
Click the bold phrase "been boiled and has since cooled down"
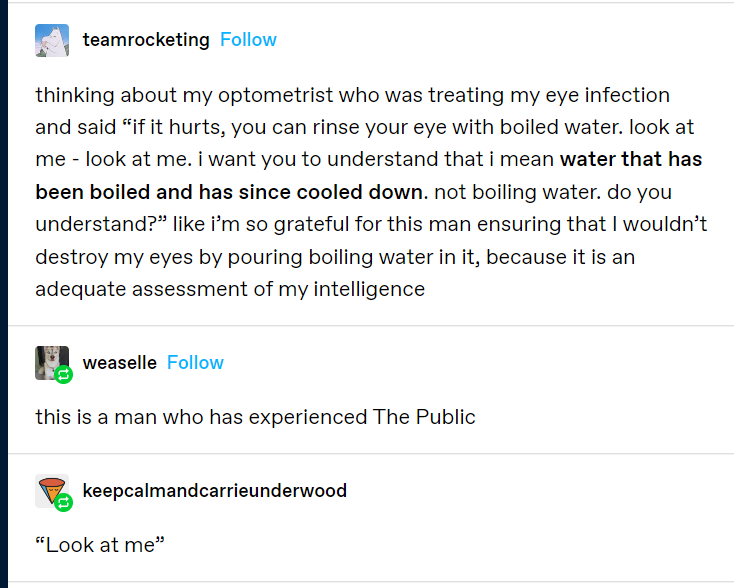(x=230, y=192)
